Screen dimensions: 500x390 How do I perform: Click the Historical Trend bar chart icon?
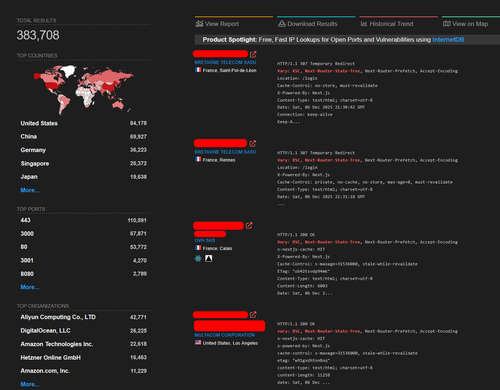[364, 24]
